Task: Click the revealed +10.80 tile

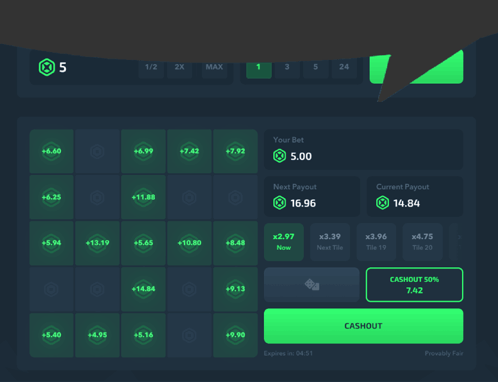Action: [x=189, y=243]
